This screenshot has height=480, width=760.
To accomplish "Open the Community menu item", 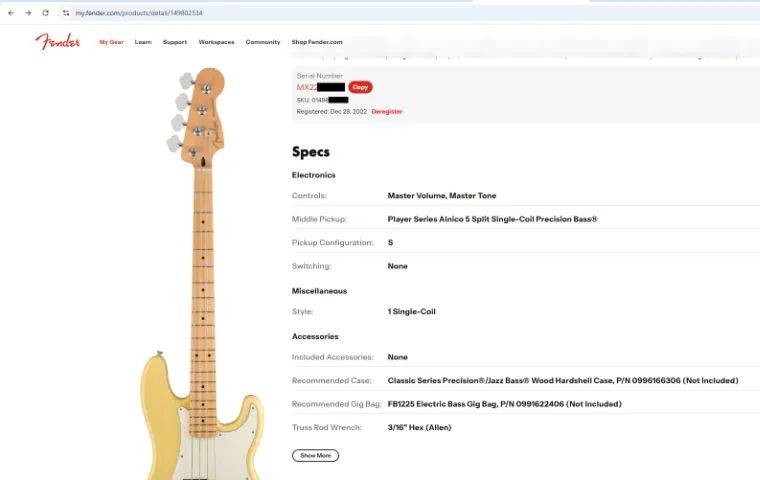I will click(263, 42).
